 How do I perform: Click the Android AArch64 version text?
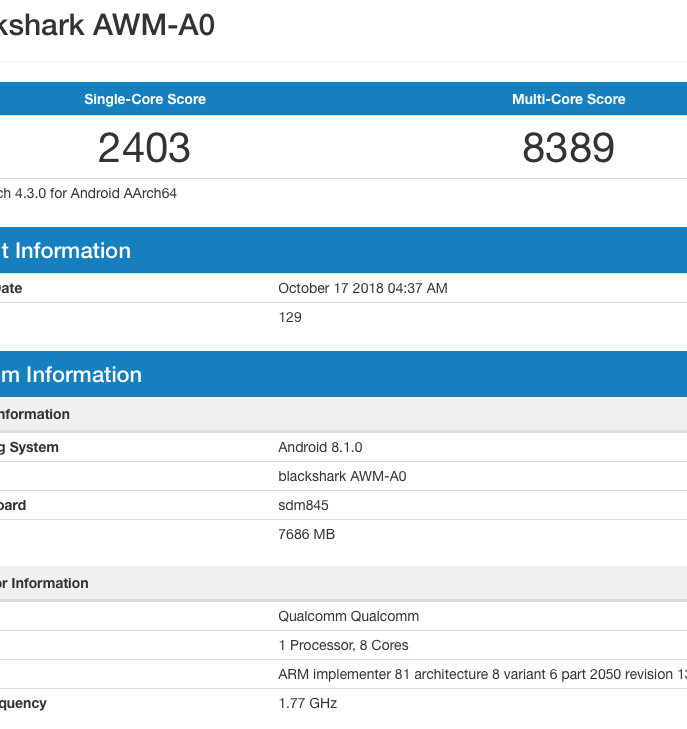(88, 193)
